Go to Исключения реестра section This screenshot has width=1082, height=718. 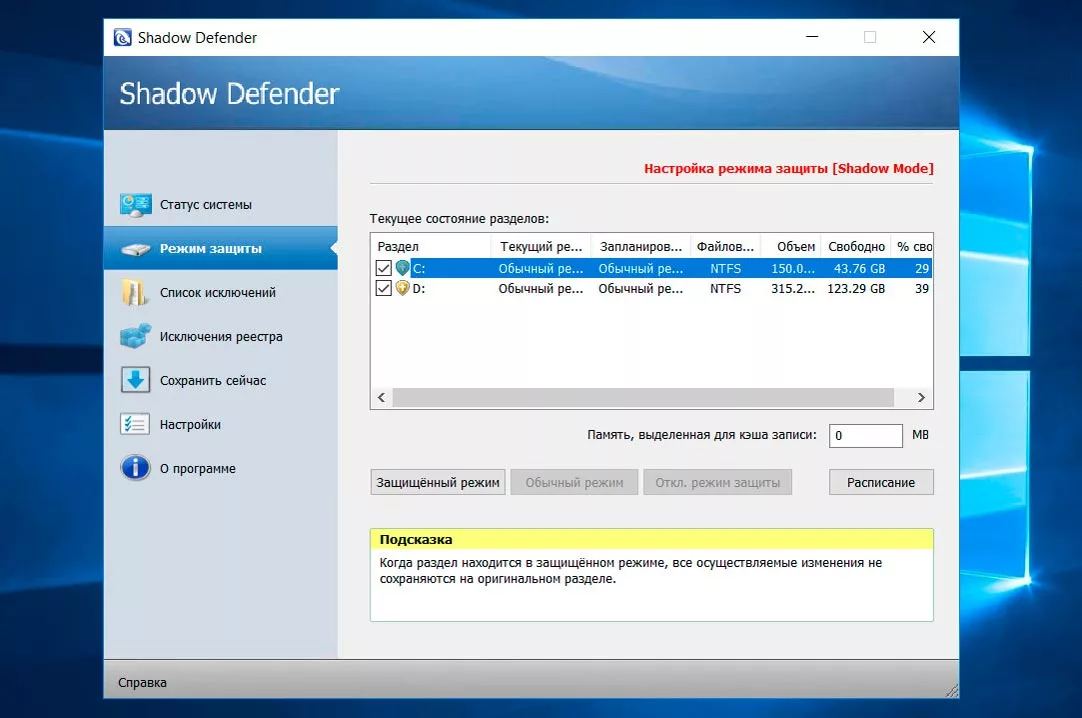221,337
